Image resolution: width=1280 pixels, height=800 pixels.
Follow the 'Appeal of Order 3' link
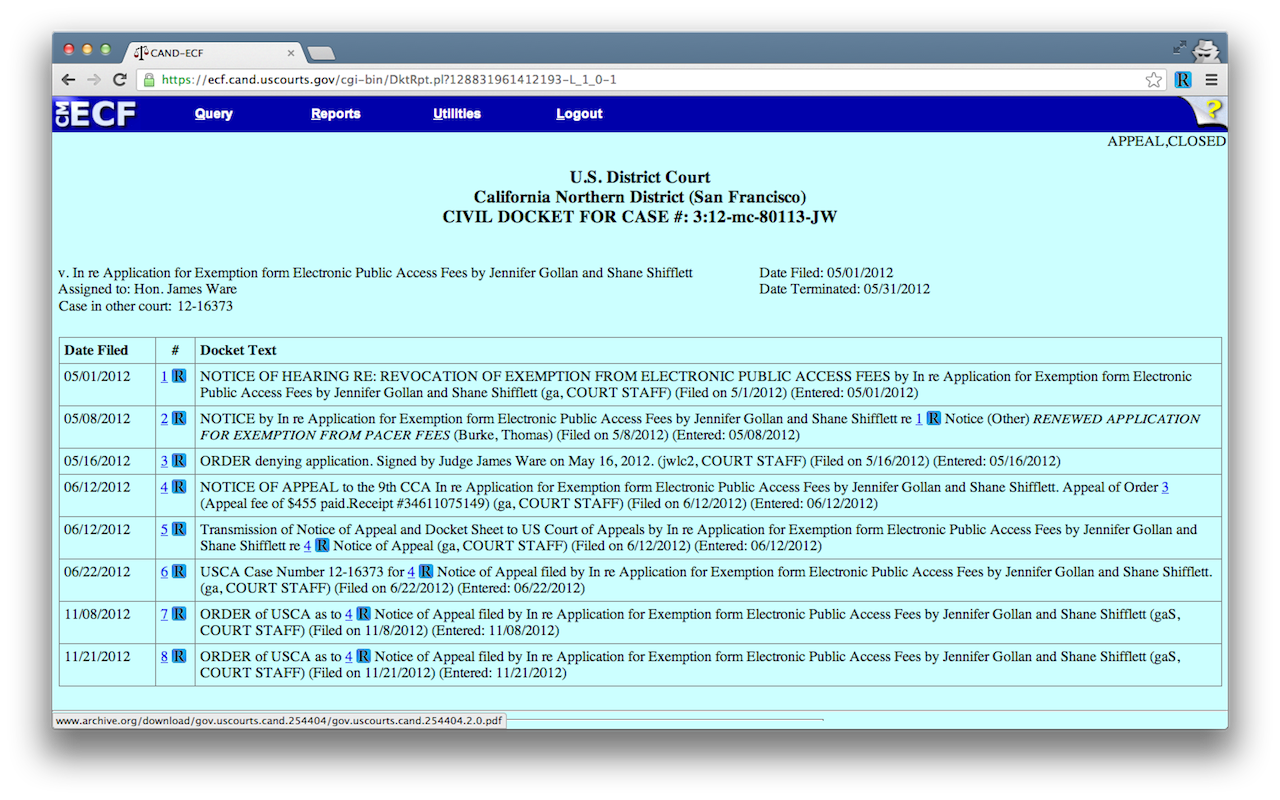[1165, 487]
